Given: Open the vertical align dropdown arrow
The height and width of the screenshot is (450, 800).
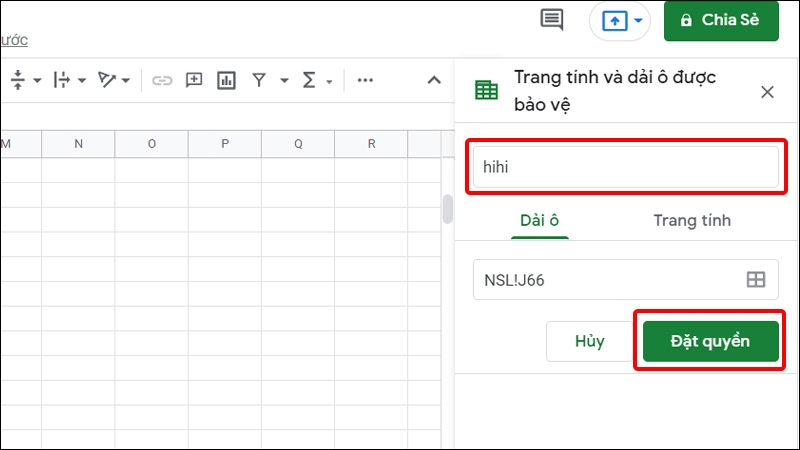Looking at the screenshot, I should pos(37,80).
